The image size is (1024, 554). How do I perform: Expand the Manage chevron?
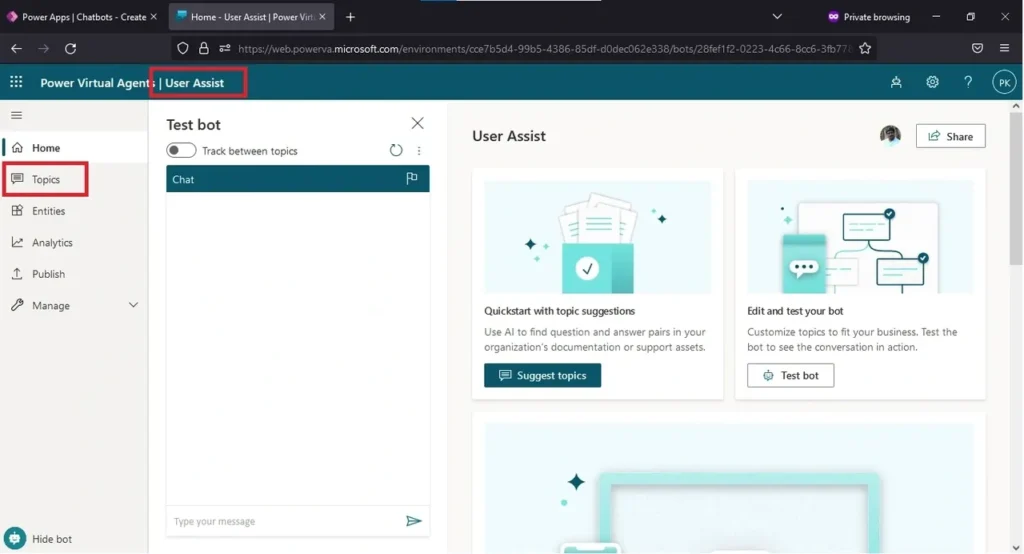133,305
